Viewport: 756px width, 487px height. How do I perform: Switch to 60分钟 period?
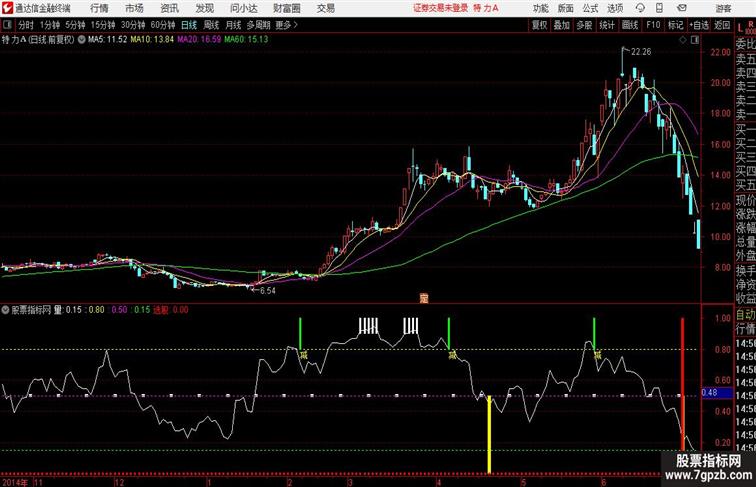click(163, 25)
